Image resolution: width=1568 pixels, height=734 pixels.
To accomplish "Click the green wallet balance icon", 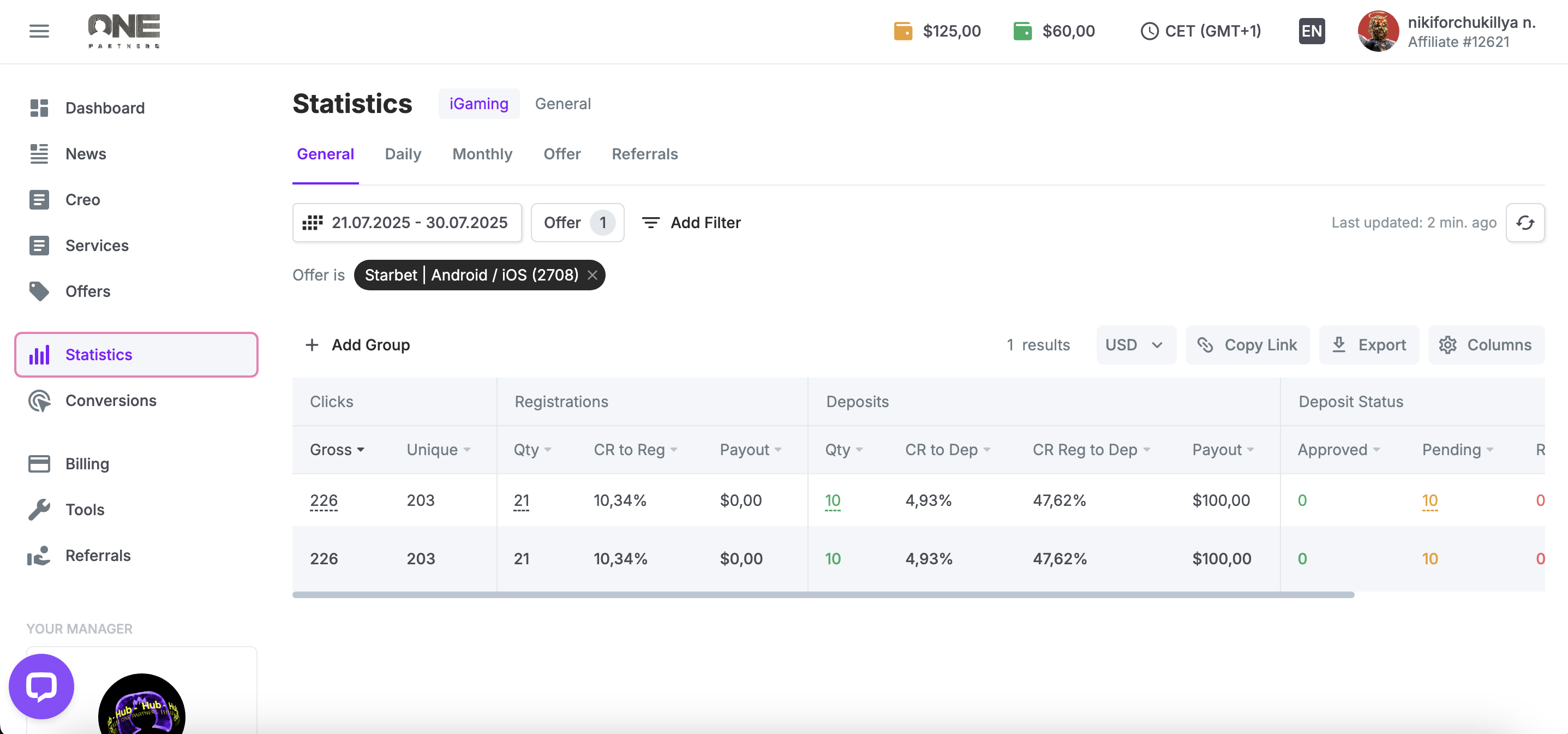I will [1022, 31].
